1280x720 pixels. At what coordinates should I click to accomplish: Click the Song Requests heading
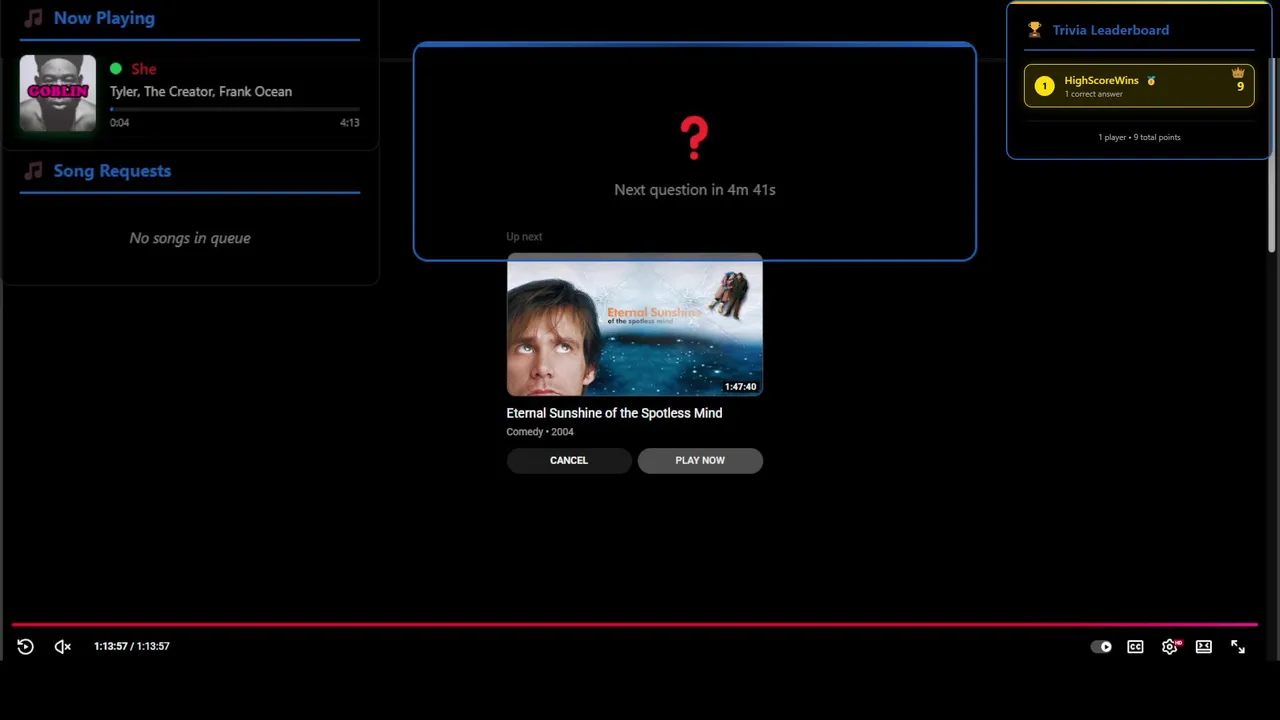click(x=112, y=171)
